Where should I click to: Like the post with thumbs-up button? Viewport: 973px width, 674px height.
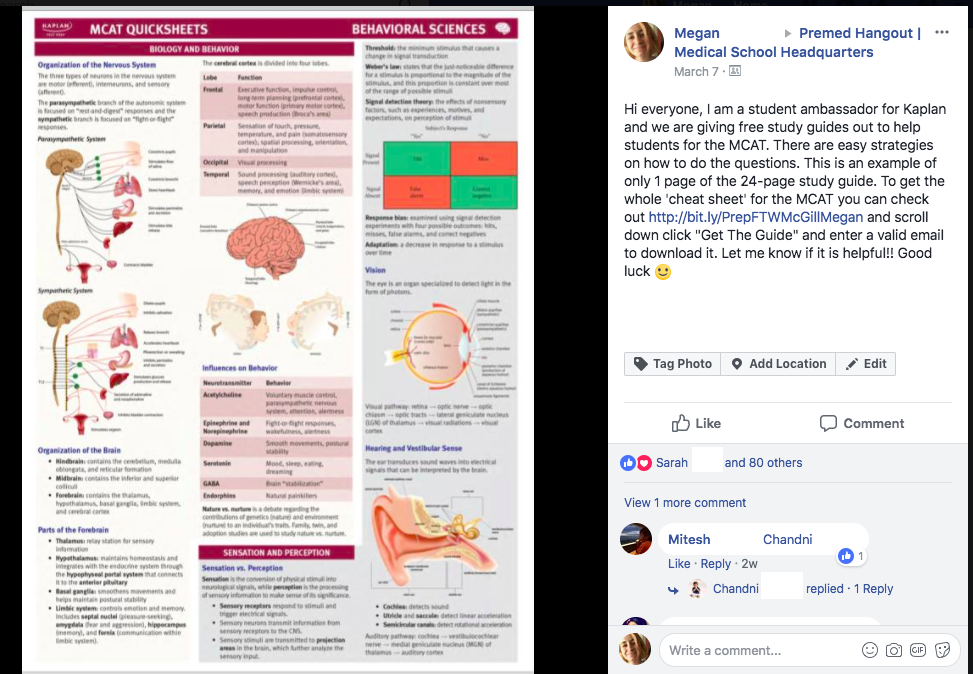click(696, 423)
